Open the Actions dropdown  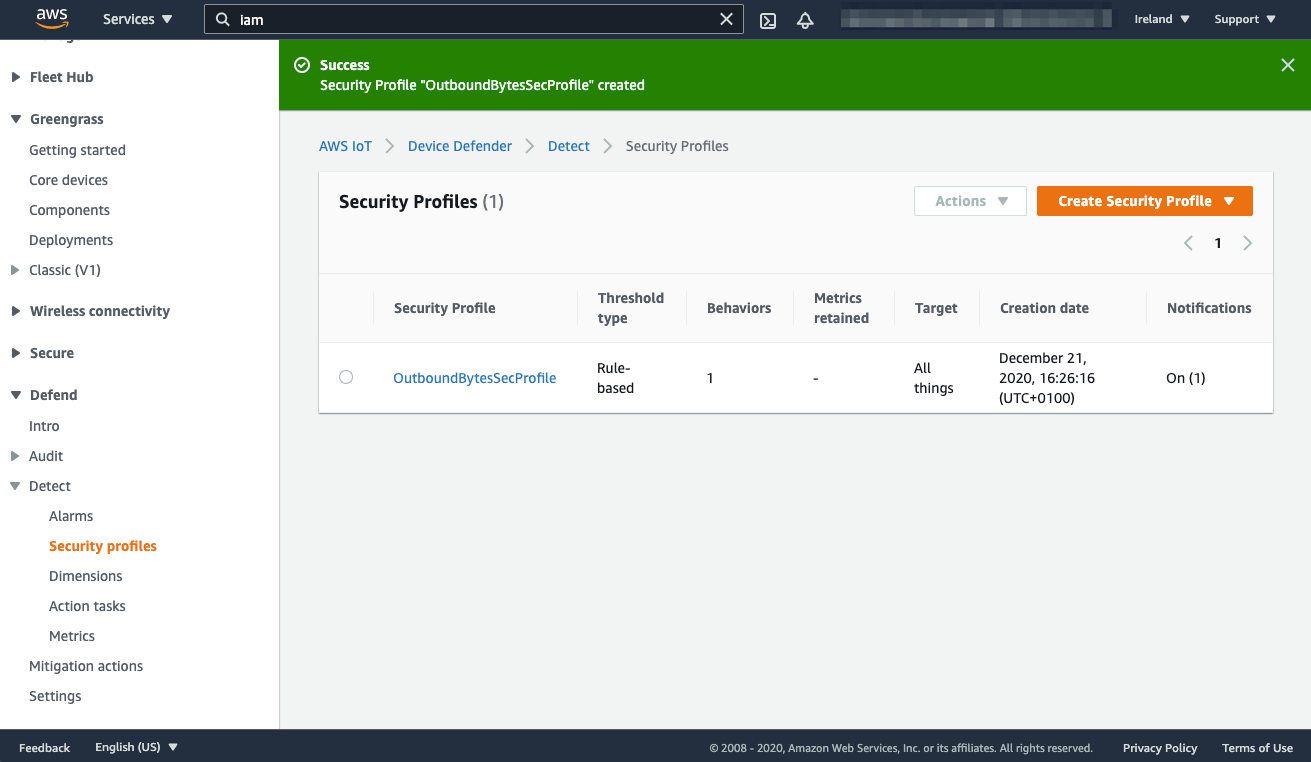point(970,201)
